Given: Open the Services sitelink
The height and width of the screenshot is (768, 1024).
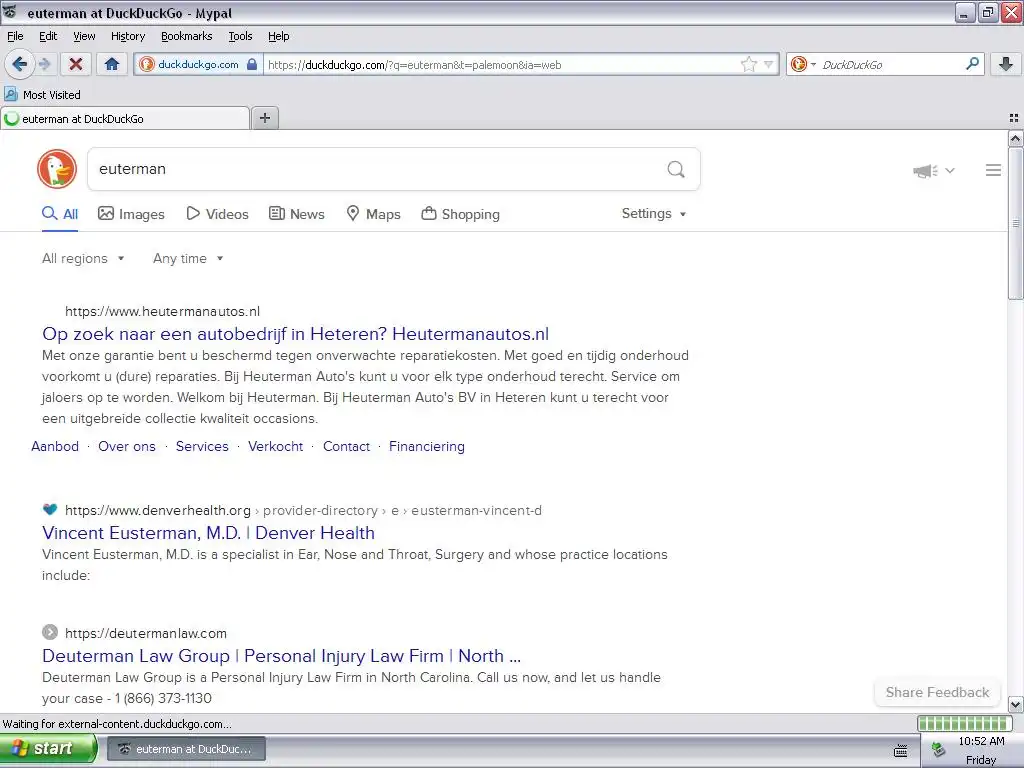Looking at the screenshot, I should (202, 446).
